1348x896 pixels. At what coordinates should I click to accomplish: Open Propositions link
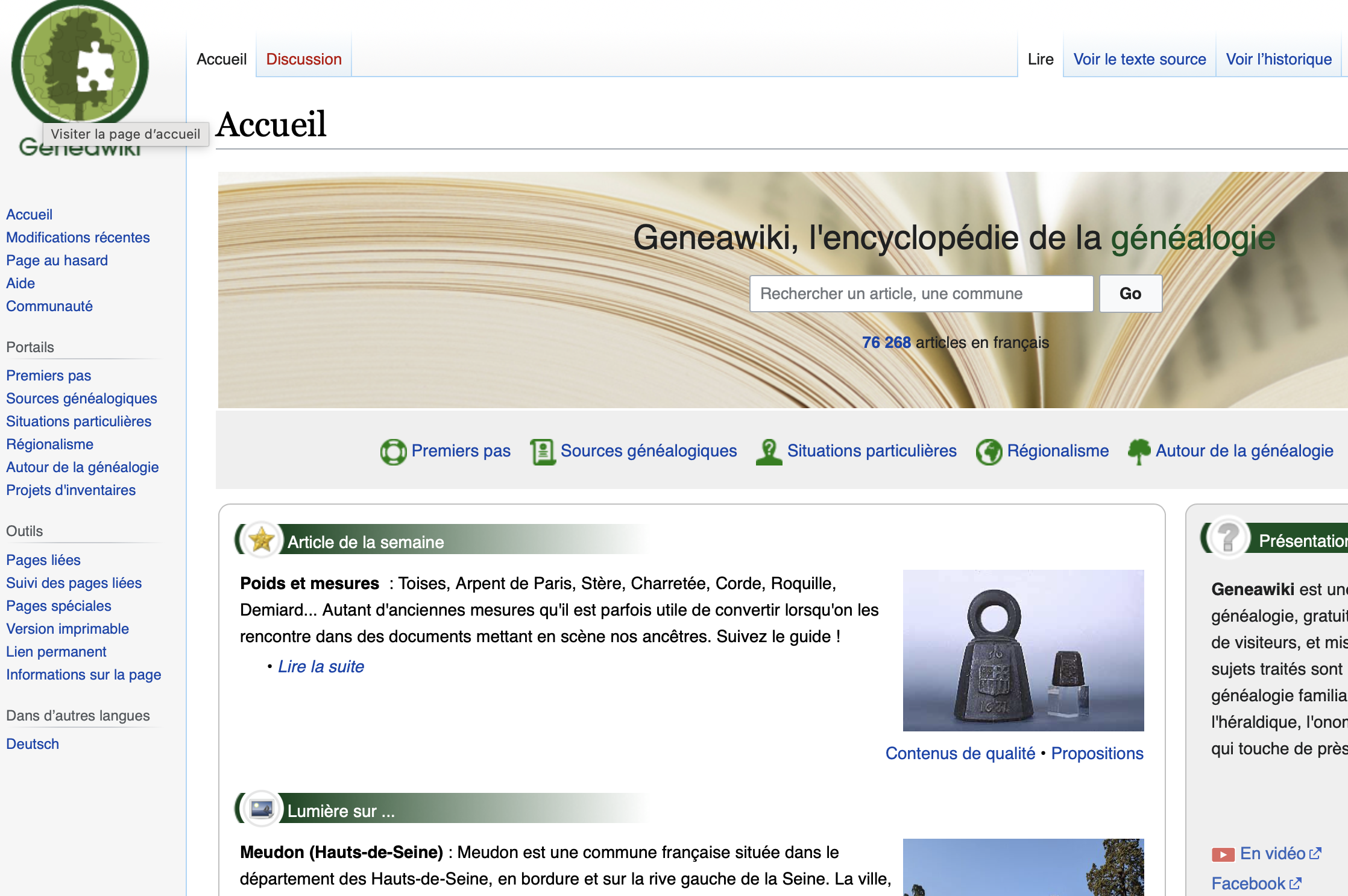(x=1097, y=754)
